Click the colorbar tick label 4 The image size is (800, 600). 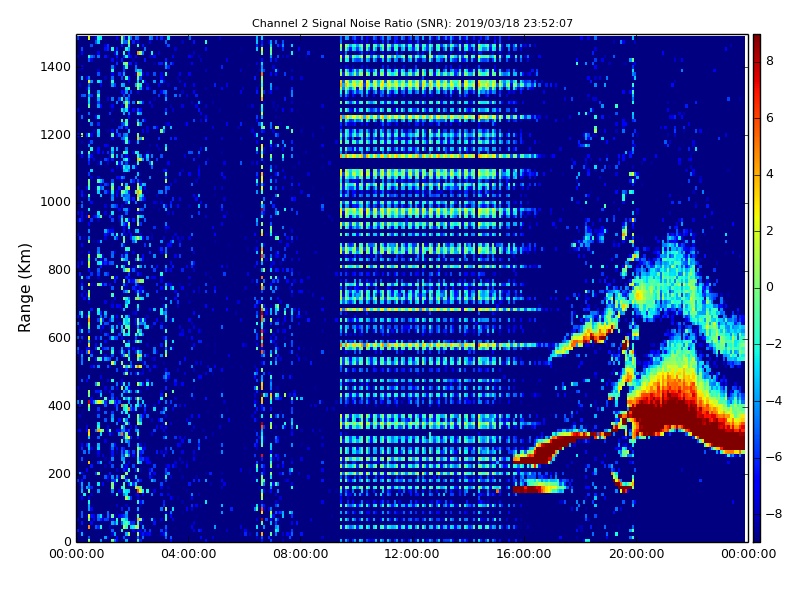click(x=770, y=174)
